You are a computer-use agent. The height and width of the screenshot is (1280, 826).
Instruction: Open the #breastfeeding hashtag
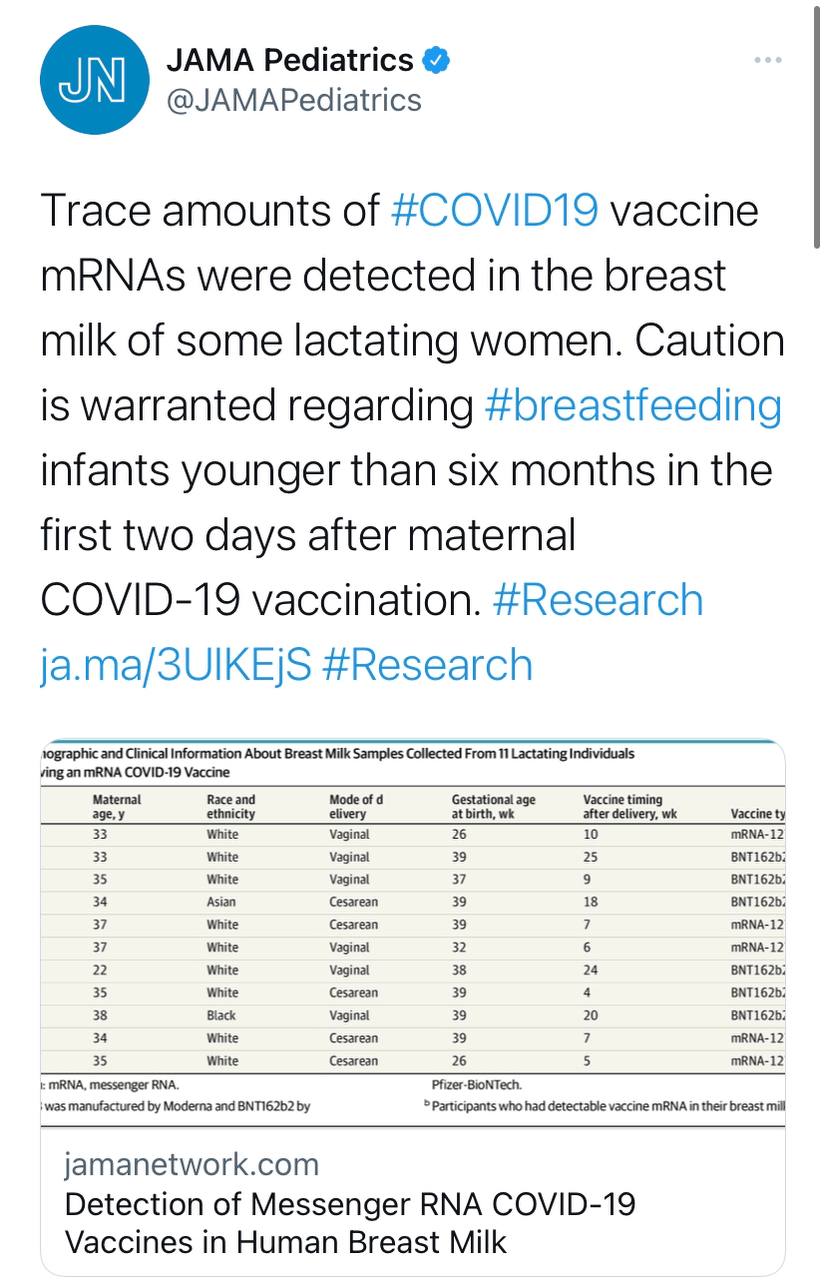click(x=632, y=405)
